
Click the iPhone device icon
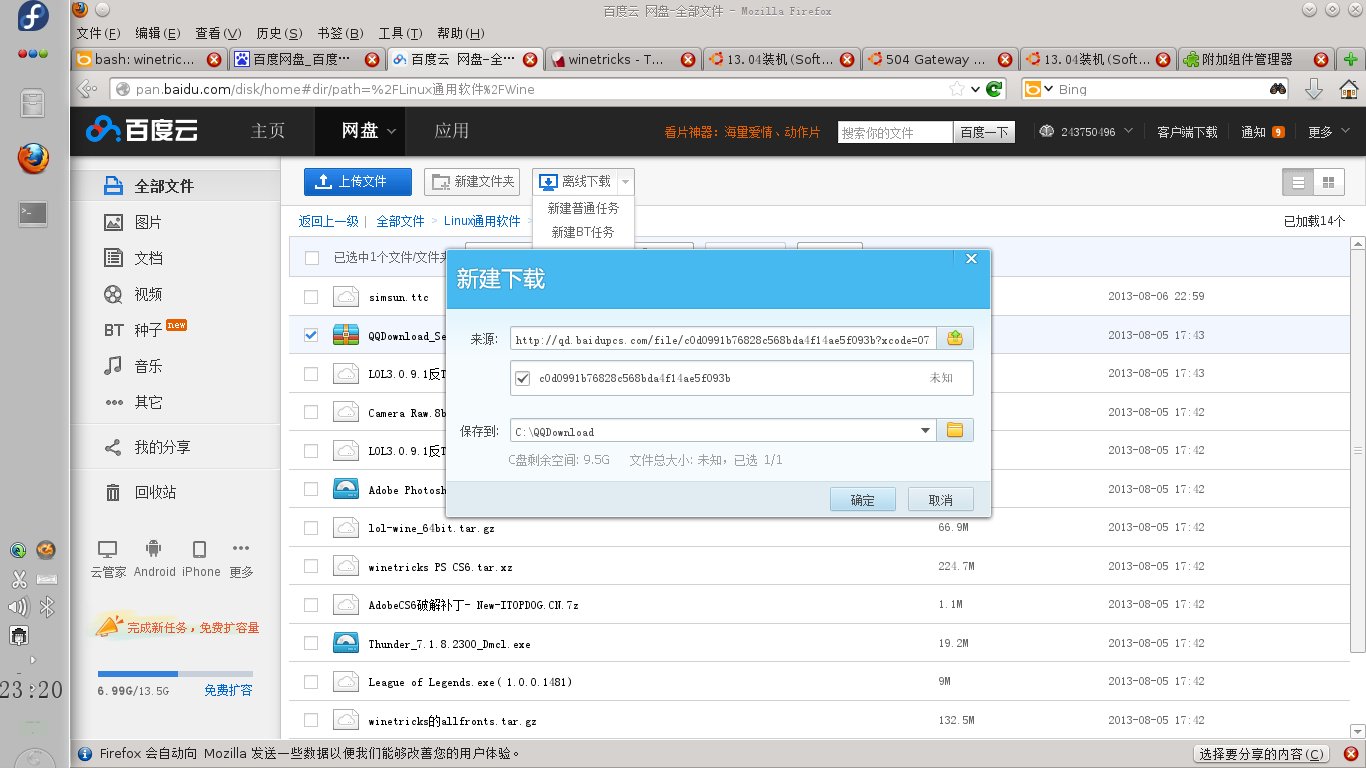click(200, 549)
